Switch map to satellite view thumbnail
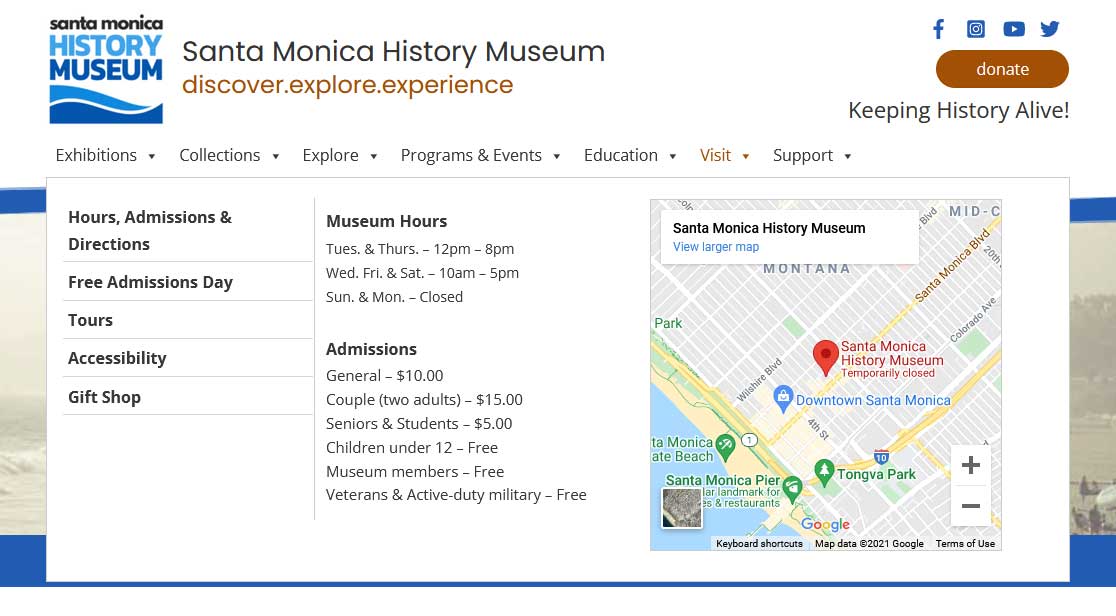Screen dimensions: 1116x616 coord(682,508)
